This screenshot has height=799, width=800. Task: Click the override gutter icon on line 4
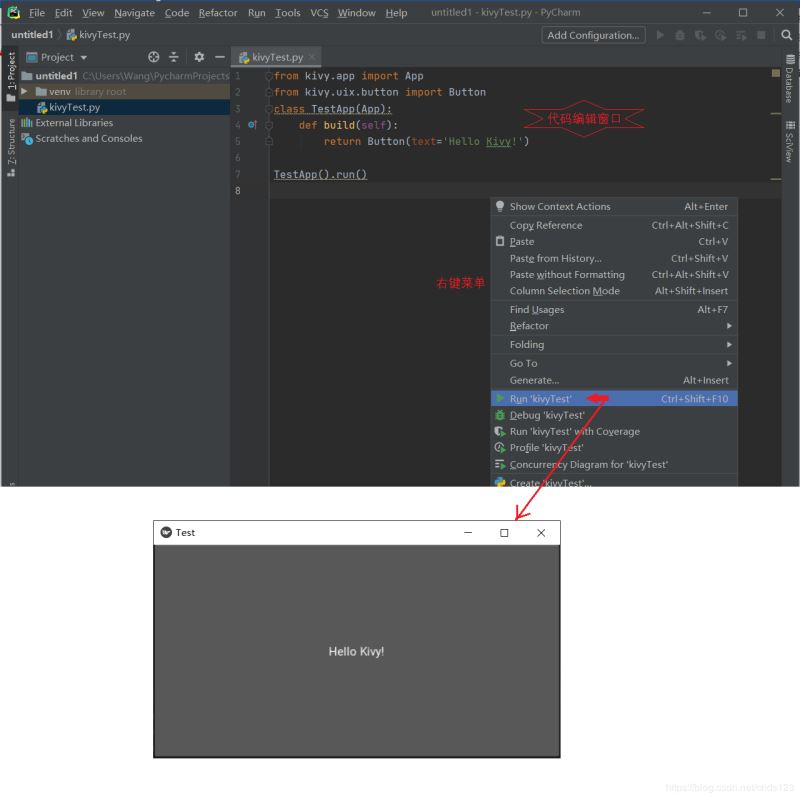(253, 124)
